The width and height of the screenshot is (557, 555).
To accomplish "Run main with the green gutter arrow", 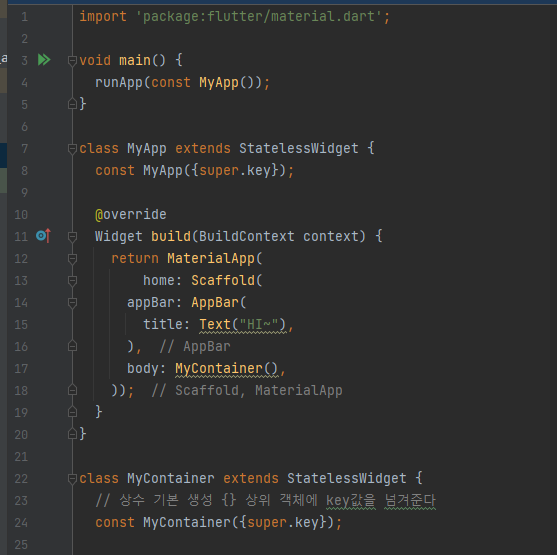I will 44,60.
